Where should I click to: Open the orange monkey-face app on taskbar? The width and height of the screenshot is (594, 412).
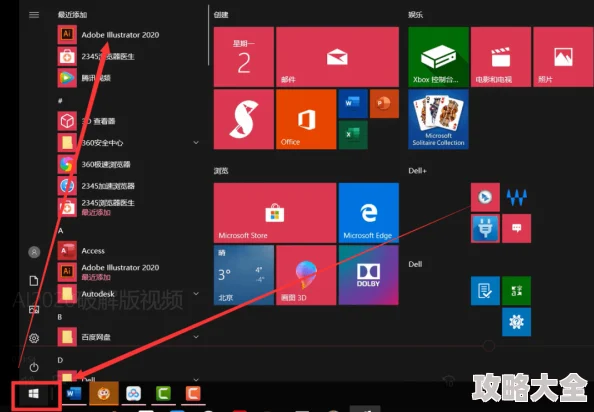(x=104, y=394)
